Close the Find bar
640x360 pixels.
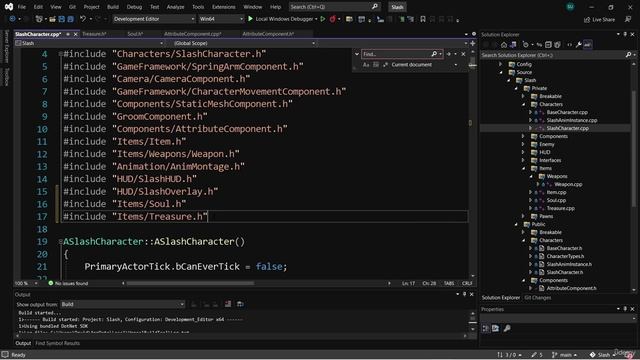(463, 54)
